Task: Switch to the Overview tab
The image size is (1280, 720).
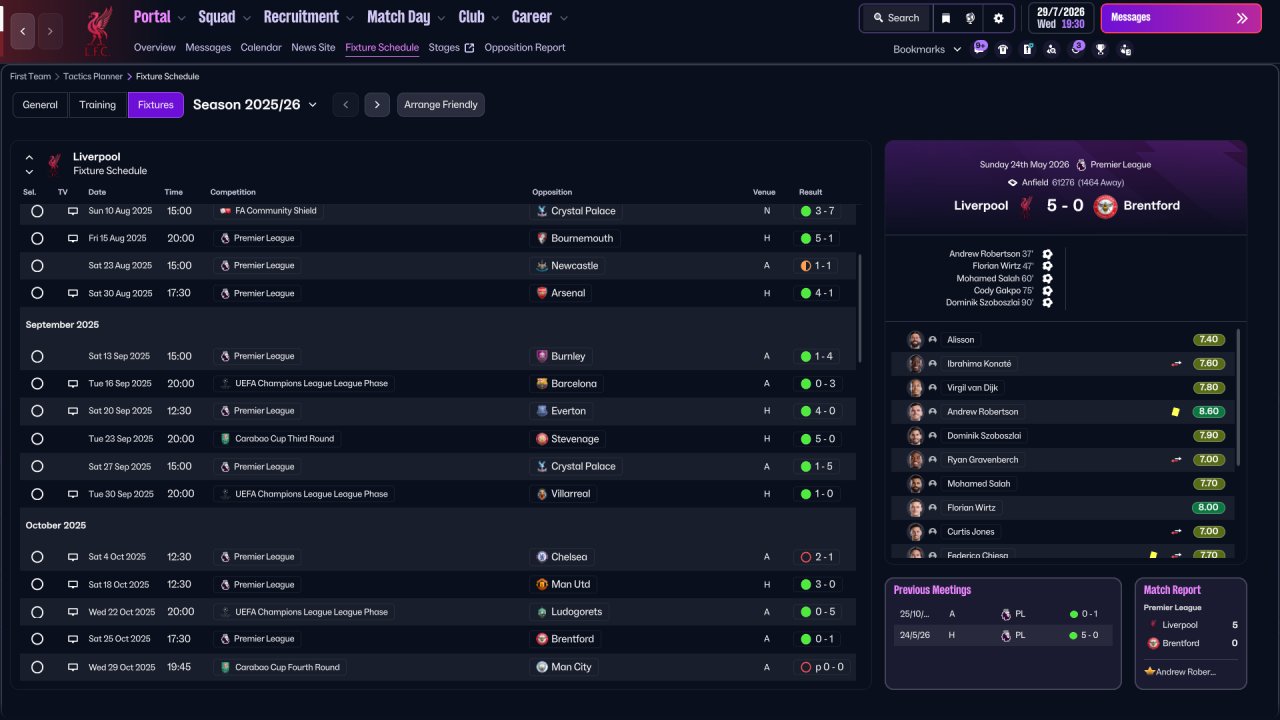Action: [x=155, y=47]
